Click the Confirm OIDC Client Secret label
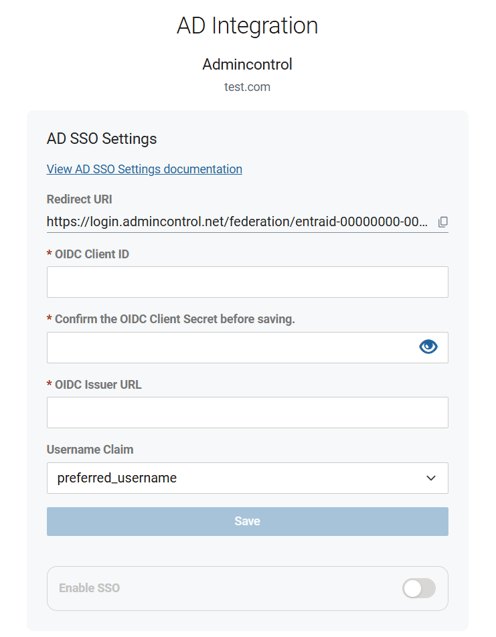The width and height of the screenshot is (496, 637). pyautogui.click(x=175, y=319)
